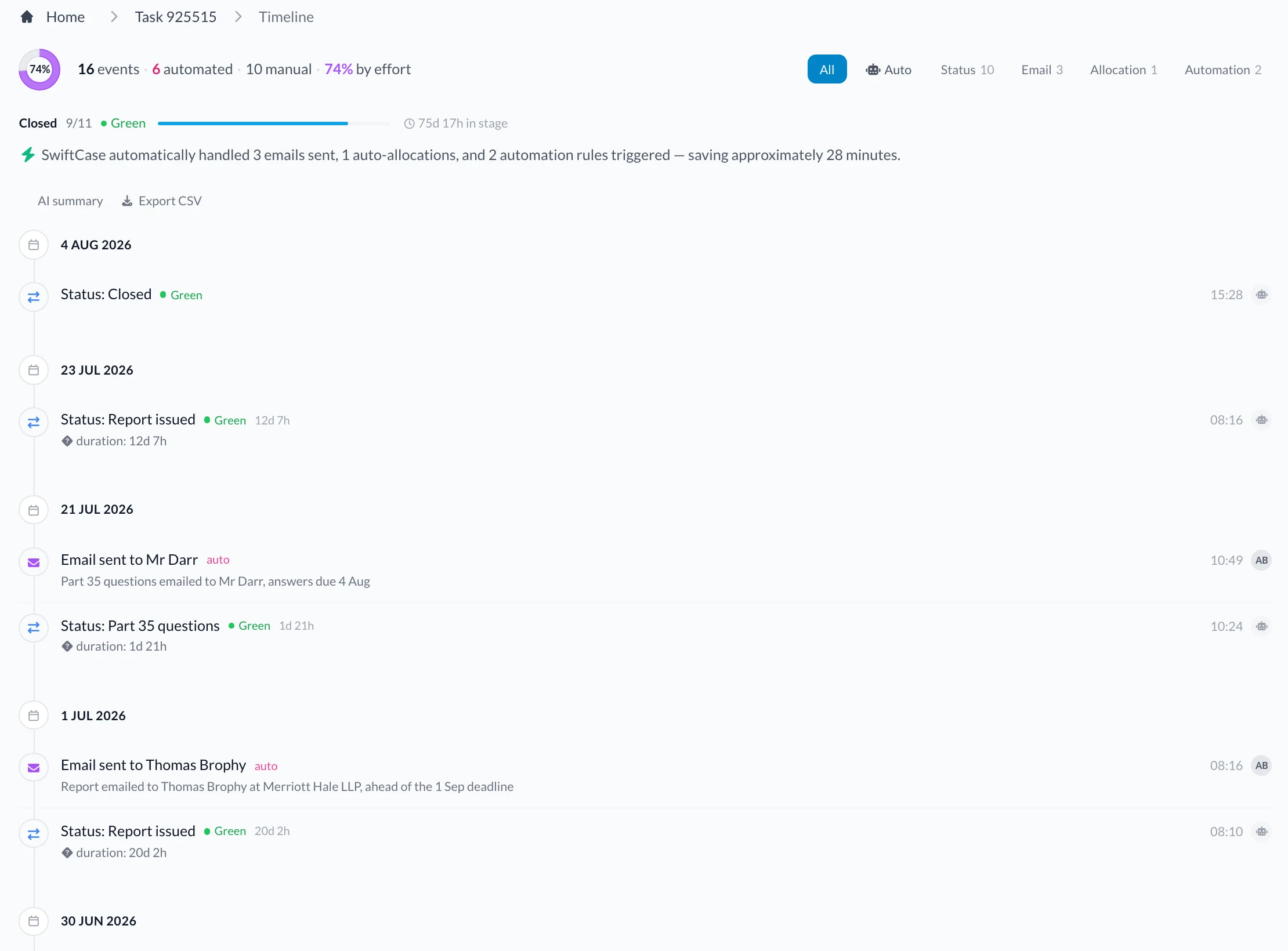
Task: Click the Closed stage progress bar
Action: 274,124
